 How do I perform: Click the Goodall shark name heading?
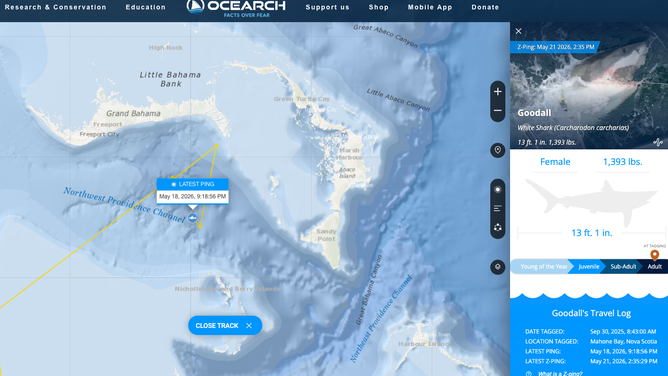pyautogui.click(x=534, y=113)
